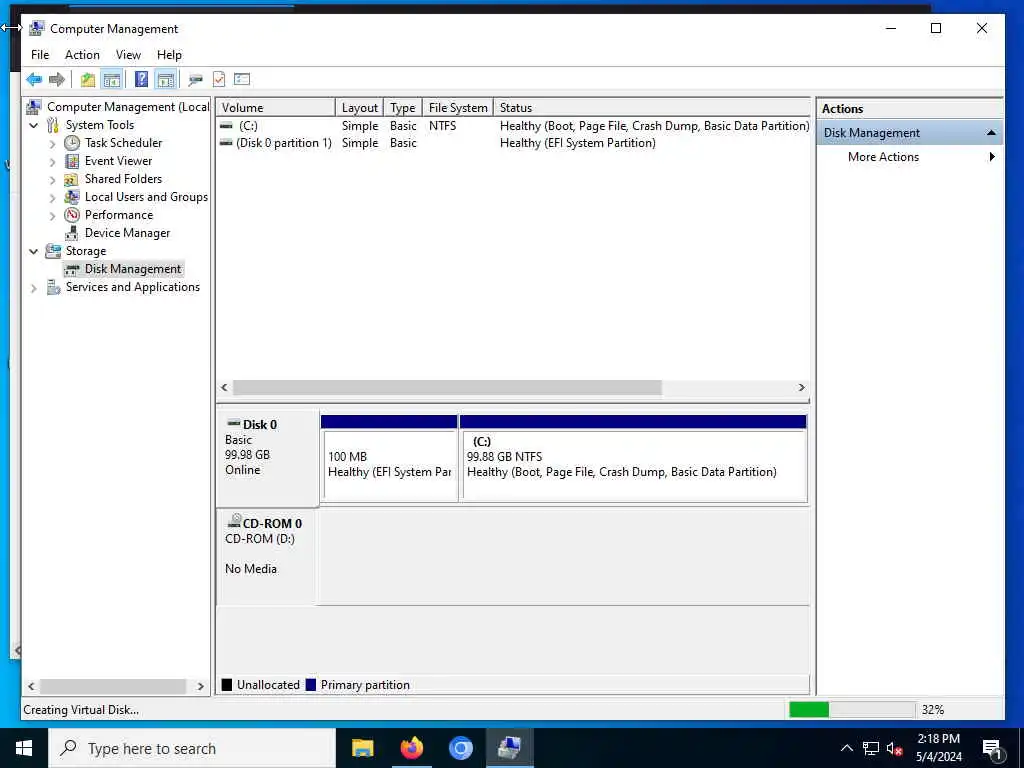Open File Explorer from the taskbar
1024x768 pixels.
(362, 748)
